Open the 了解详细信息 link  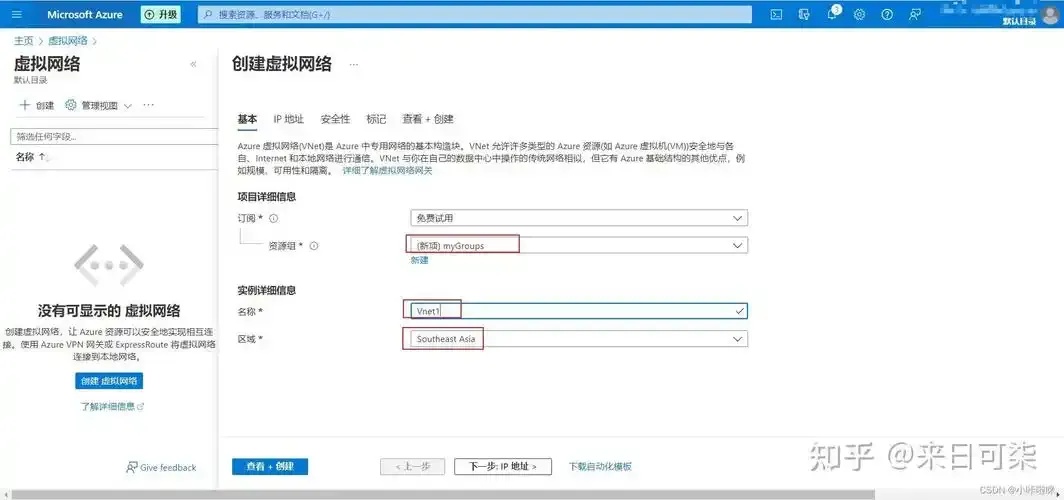112,406
